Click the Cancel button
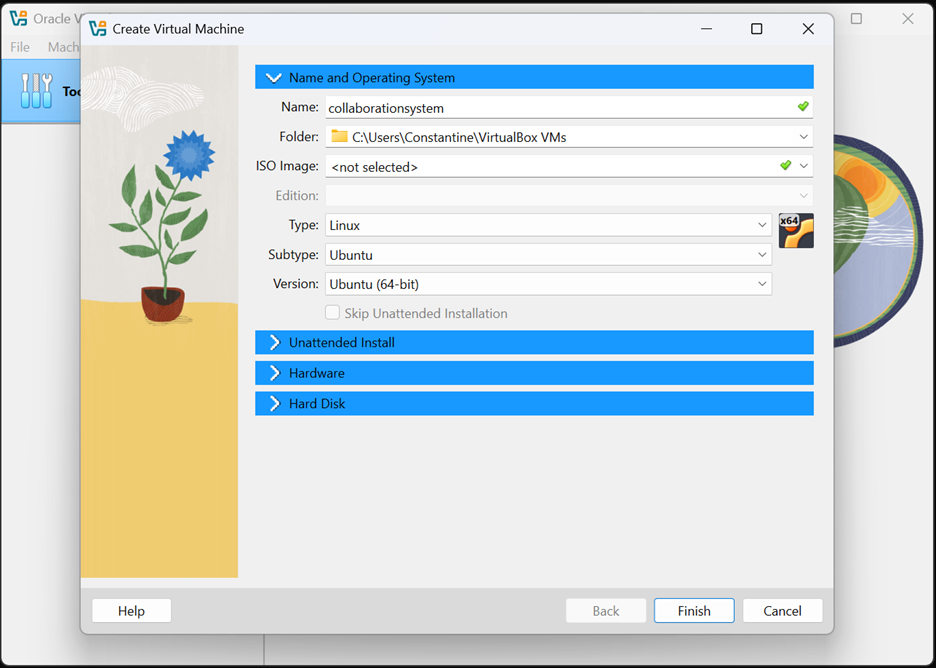This screenshot has height=668, width=936. (x=783, y=611)
